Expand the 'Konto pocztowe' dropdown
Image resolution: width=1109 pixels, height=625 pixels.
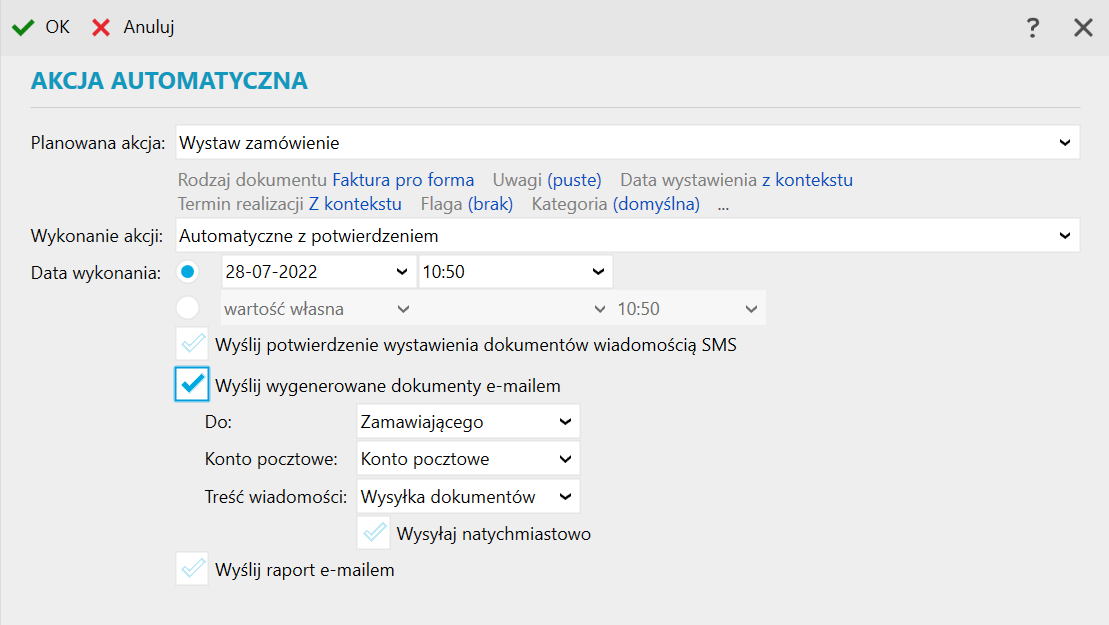coord(565,459)
